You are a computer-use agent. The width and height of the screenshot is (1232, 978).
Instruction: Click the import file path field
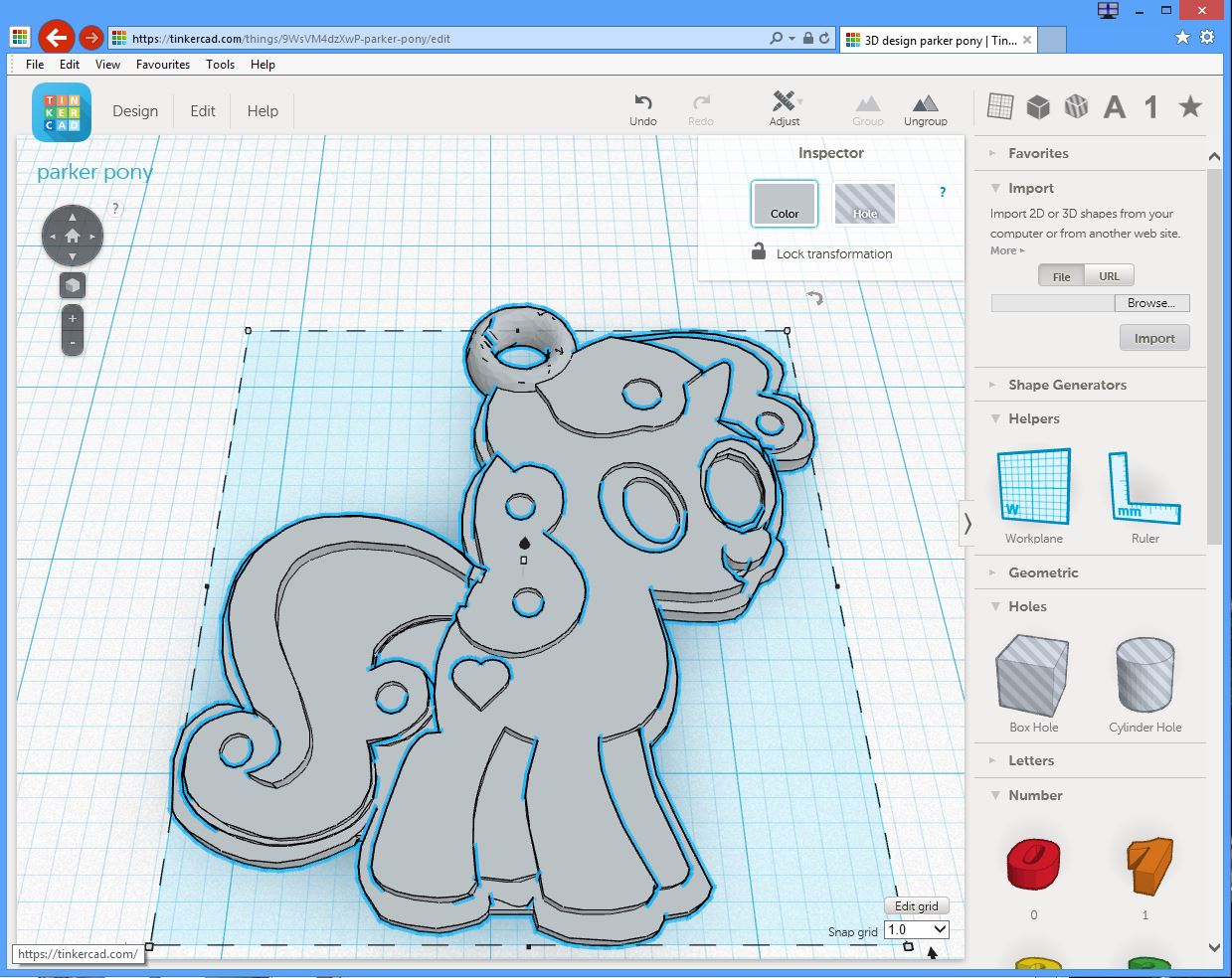pos(1052,303)
